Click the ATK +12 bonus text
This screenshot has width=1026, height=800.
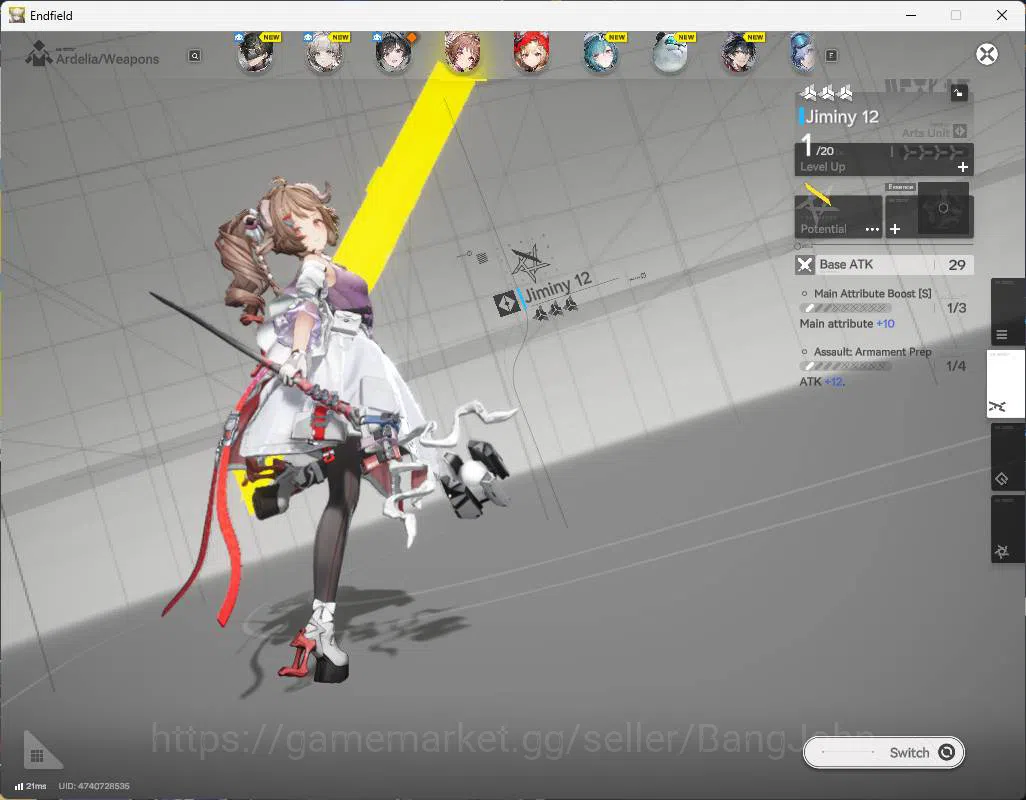click(x=822, y=381)
